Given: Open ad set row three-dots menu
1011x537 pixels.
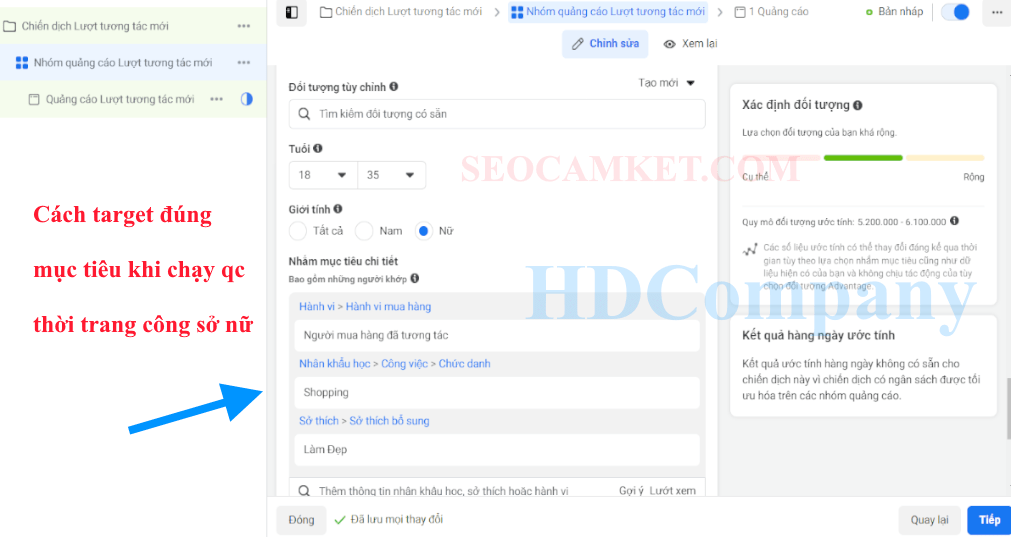Looking at the screenshot, I should [x=244, y=63].
